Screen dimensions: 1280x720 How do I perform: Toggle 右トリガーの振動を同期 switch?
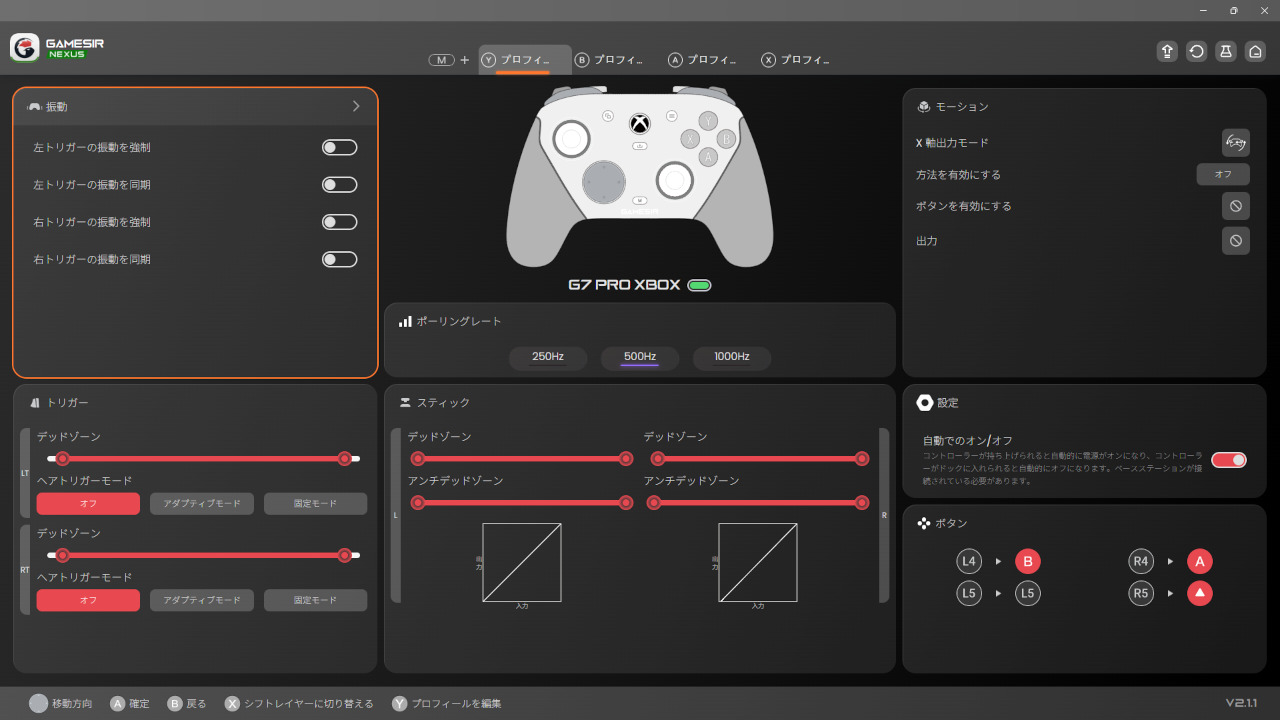click(339, 260)
